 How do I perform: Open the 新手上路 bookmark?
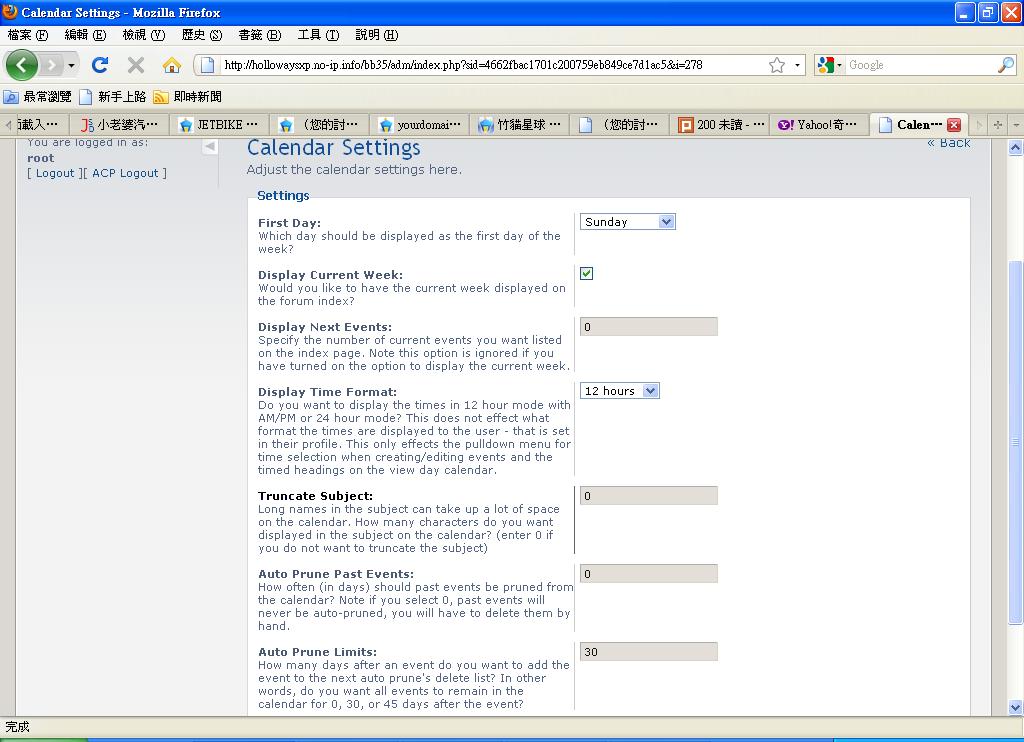click(x=112, y=97)
